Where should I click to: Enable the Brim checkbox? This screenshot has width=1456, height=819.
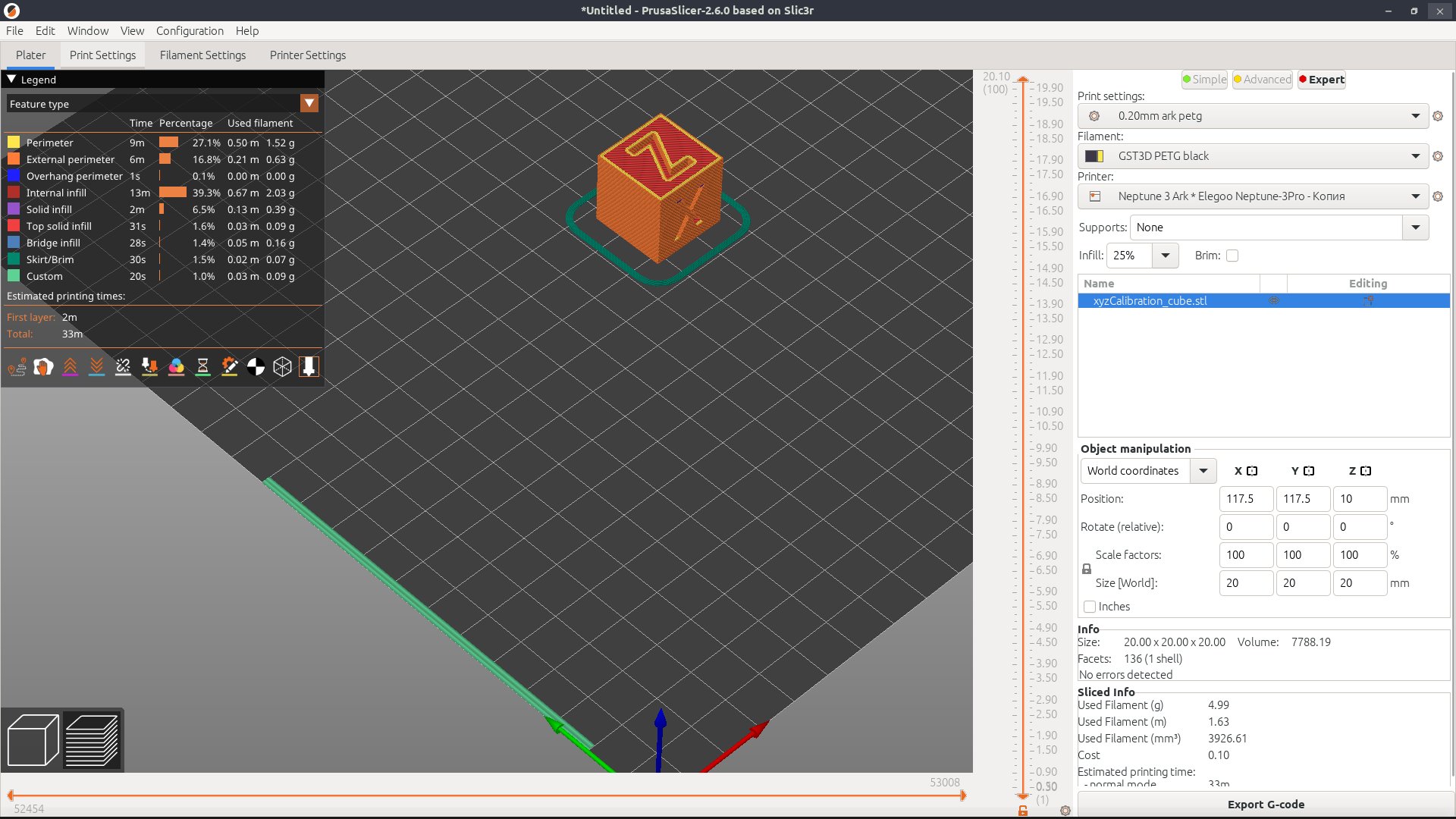[1232, 256]
